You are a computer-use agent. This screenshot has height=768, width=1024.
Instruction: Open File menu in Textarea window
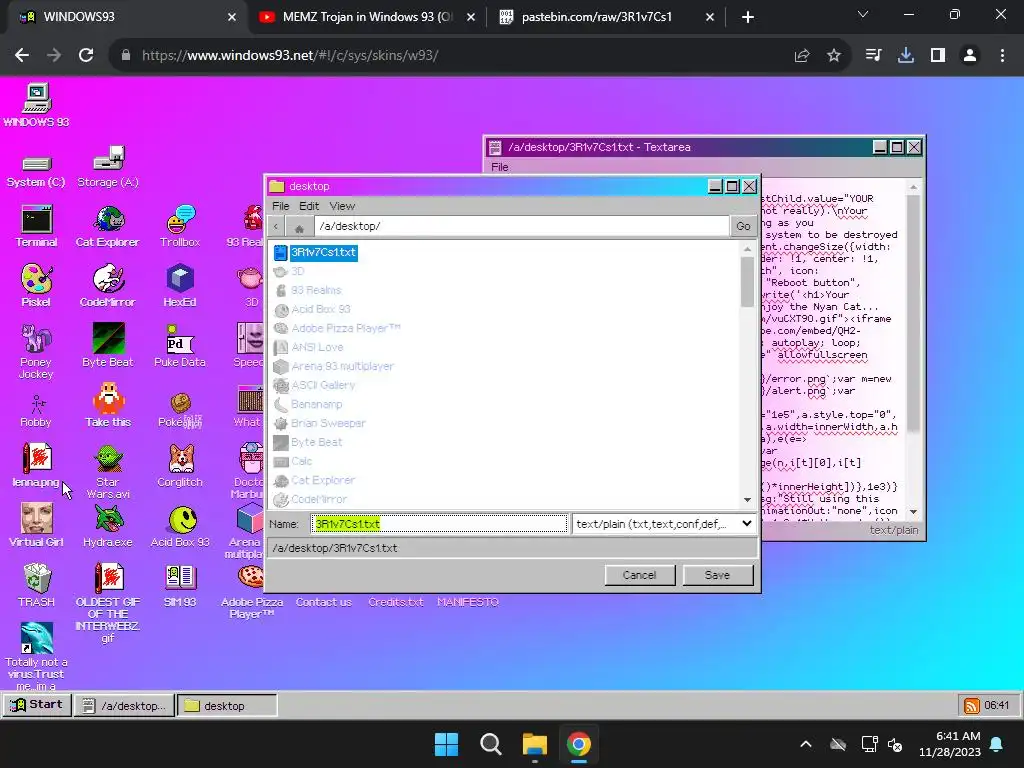click(500, 167)
